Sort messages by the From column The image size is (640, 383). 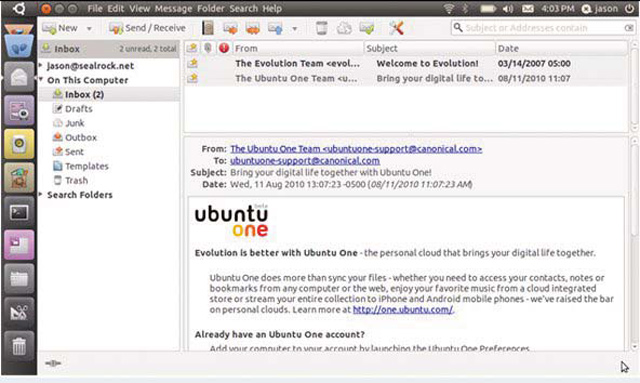coord(298,48)
